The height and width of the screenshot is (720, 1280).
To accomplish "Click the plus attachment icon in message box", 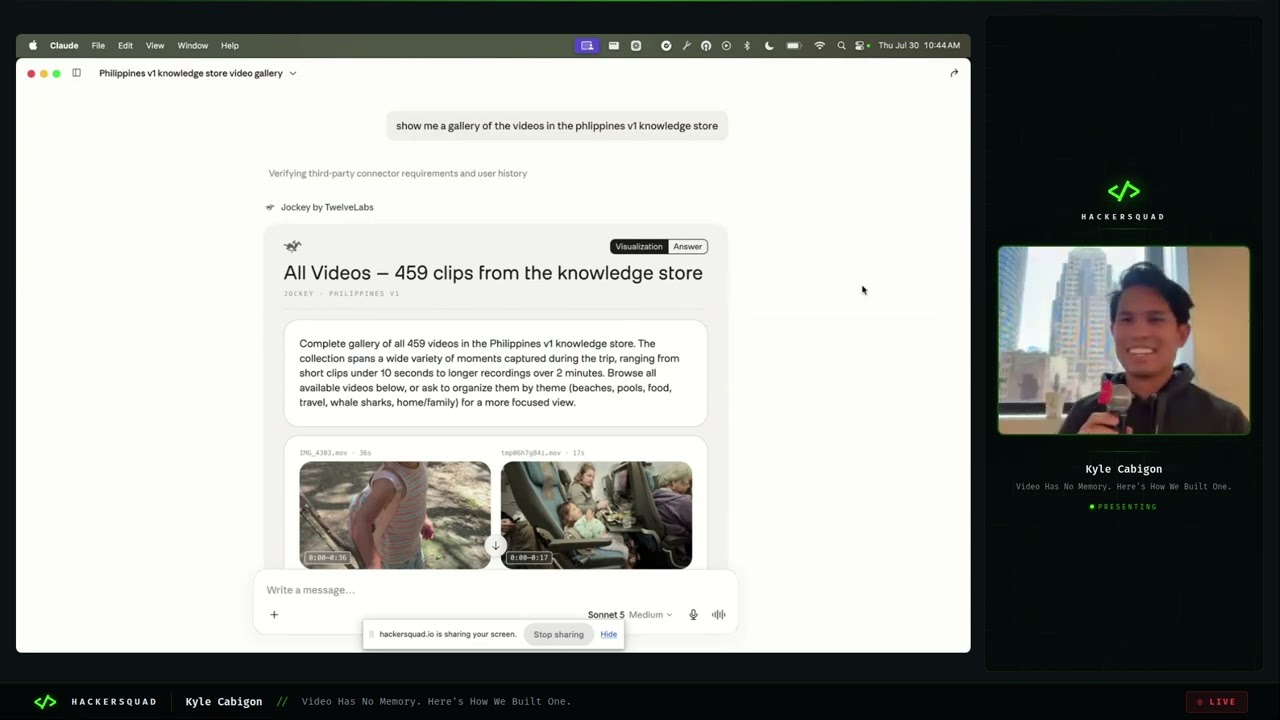I will coord(274,615).
